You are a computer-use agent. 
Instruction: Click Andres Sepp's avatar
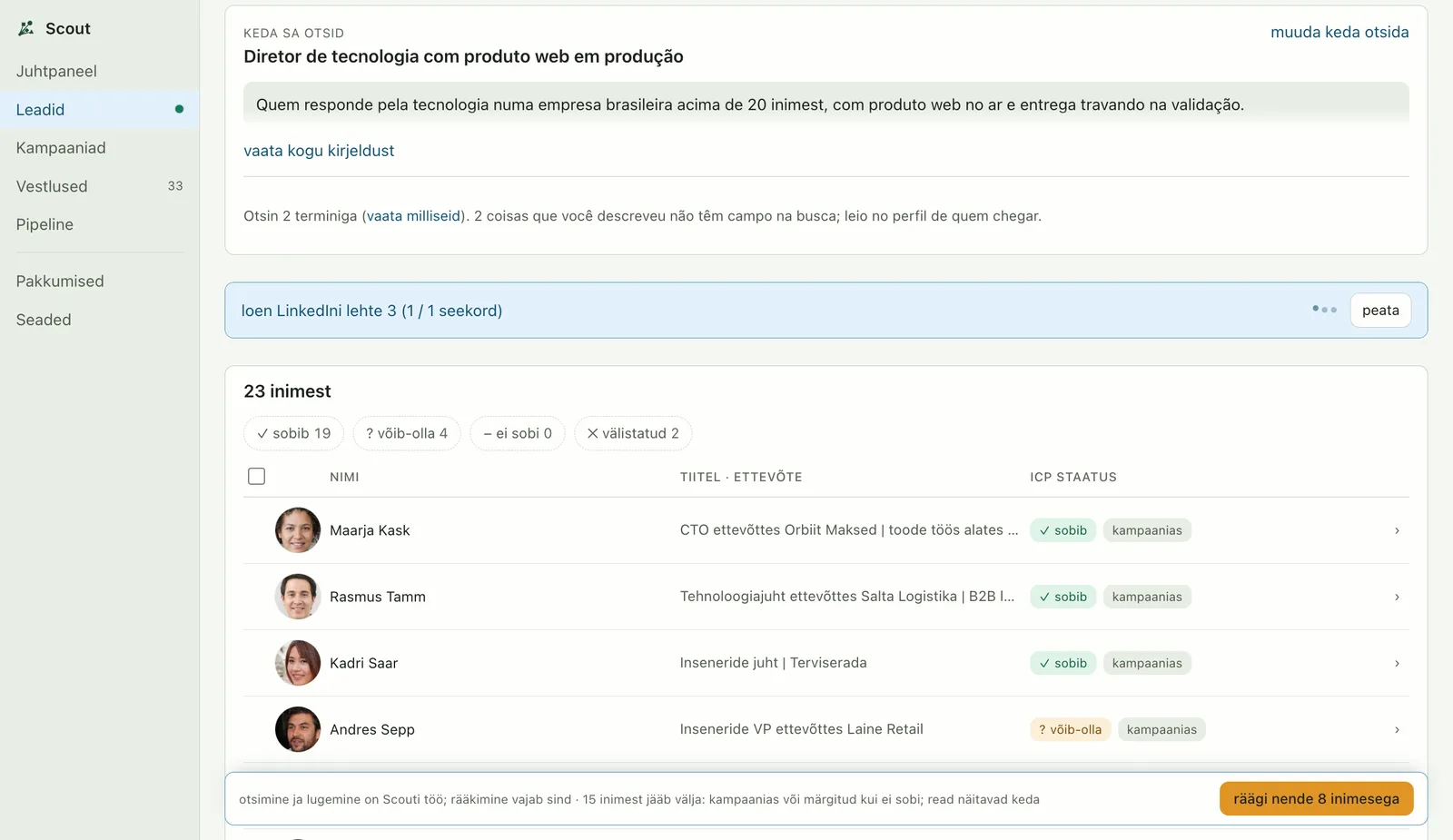298,729
